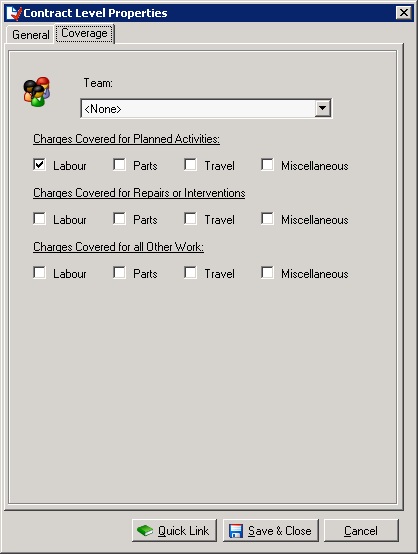Enable Parts for Planned Activities
Screen dimensions: 418x554
(119, 165)
